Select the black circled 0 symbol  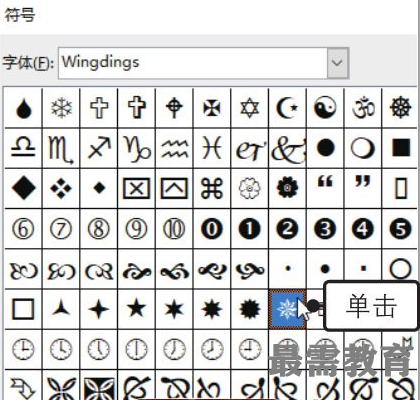[x=212, y=229]
